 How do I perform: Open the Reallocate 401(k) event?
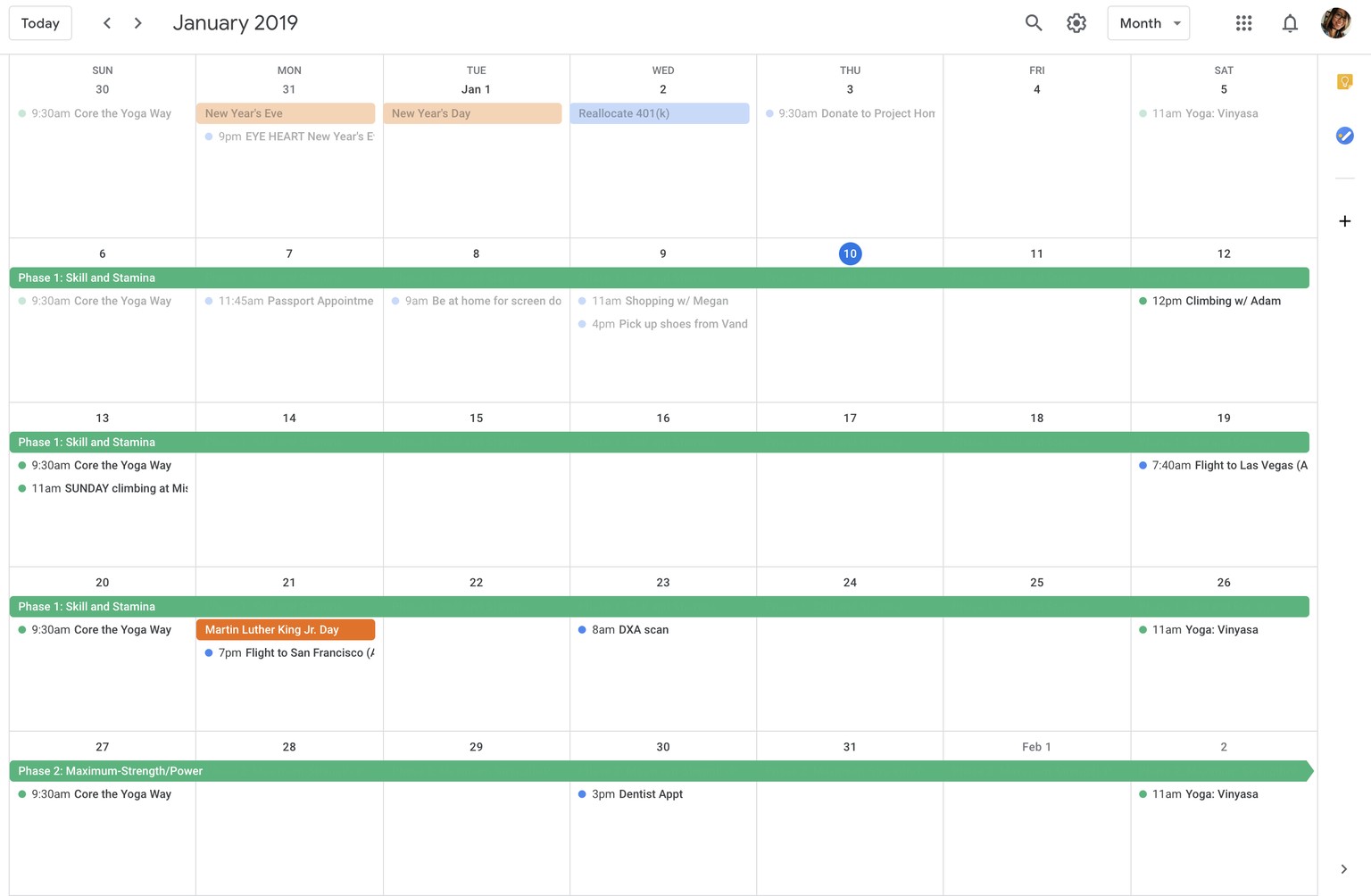pos(660,113)
